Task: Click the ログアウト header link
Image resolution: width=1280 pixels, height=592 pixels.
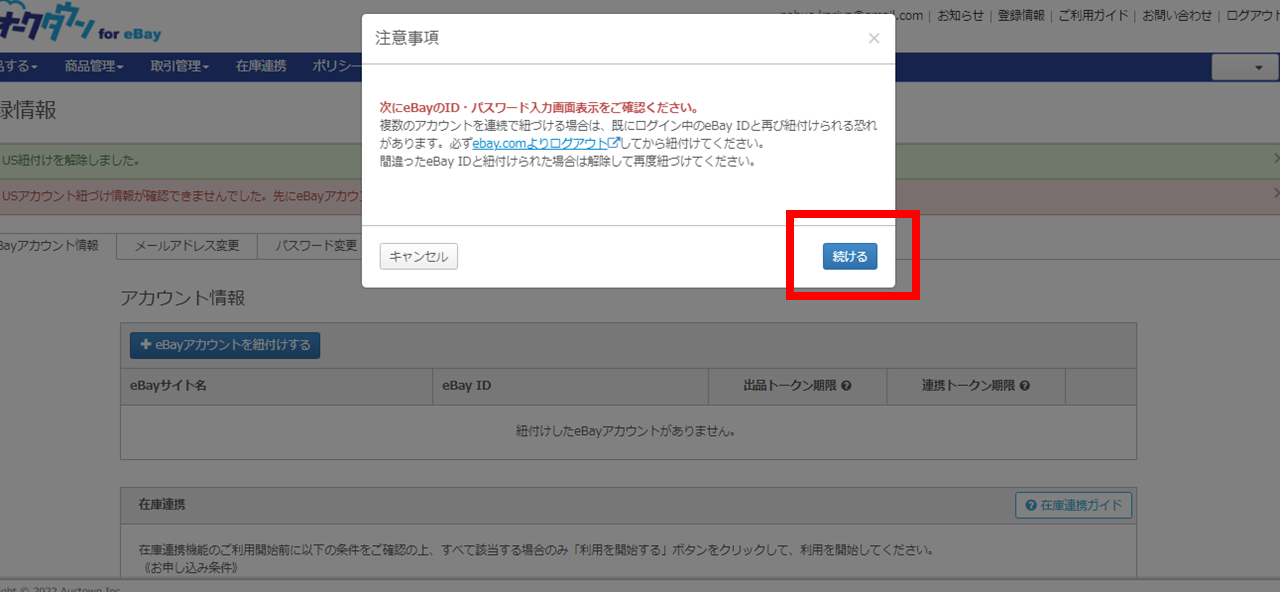Action: click(1252, 16)
